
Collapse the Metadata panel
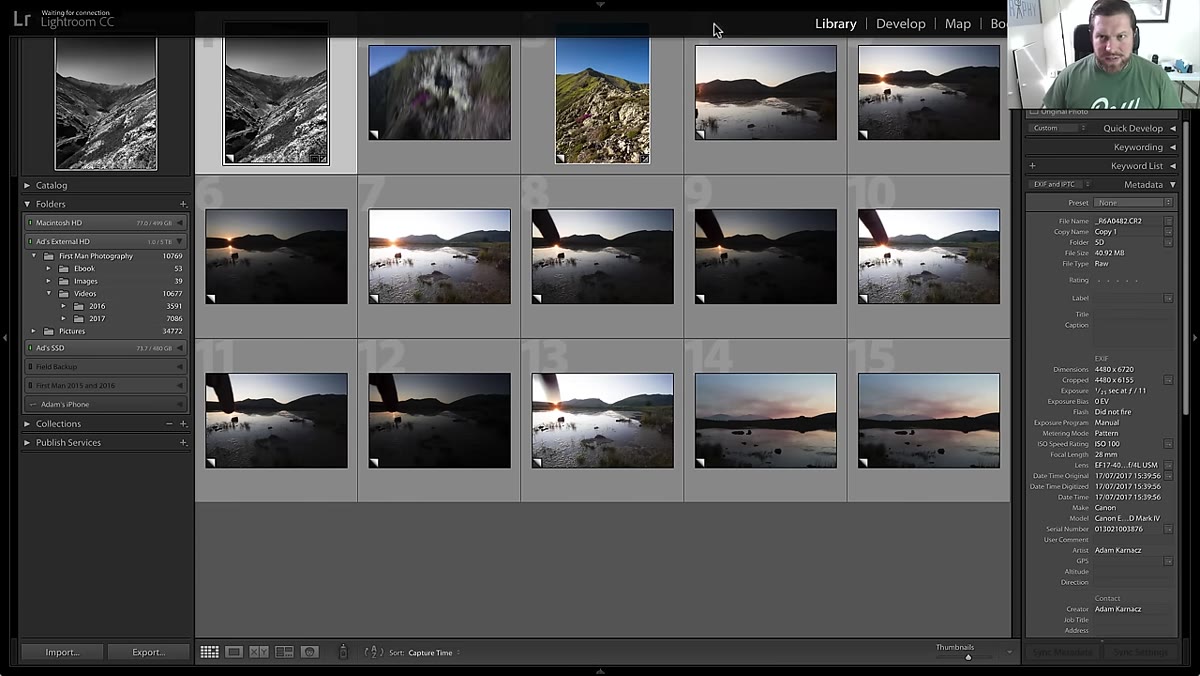point(1173,185)
